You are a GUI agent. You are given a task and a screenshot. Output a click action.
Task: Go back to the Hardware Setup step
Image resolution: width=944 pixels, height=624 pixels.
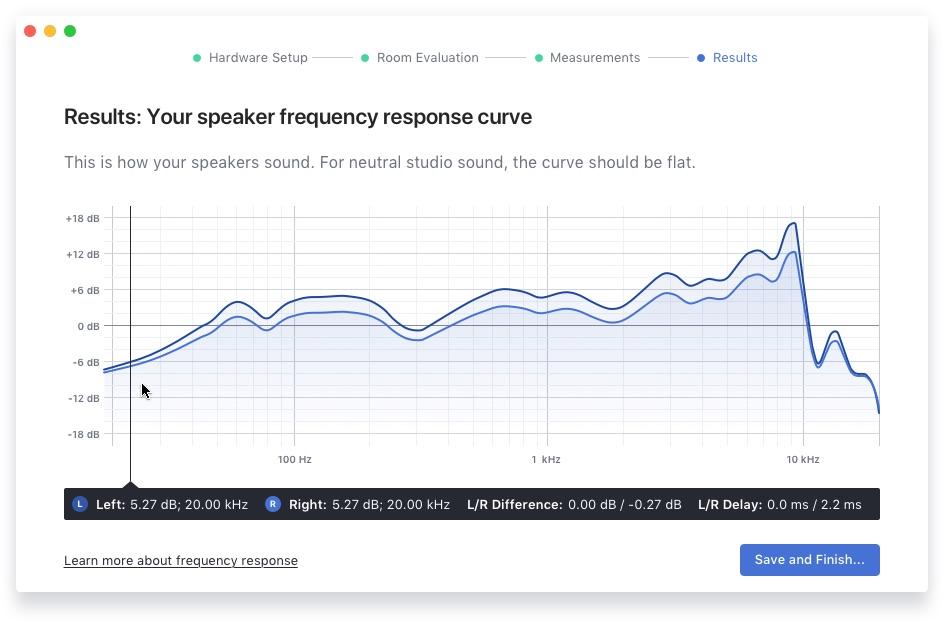click(x=257, y=58)
